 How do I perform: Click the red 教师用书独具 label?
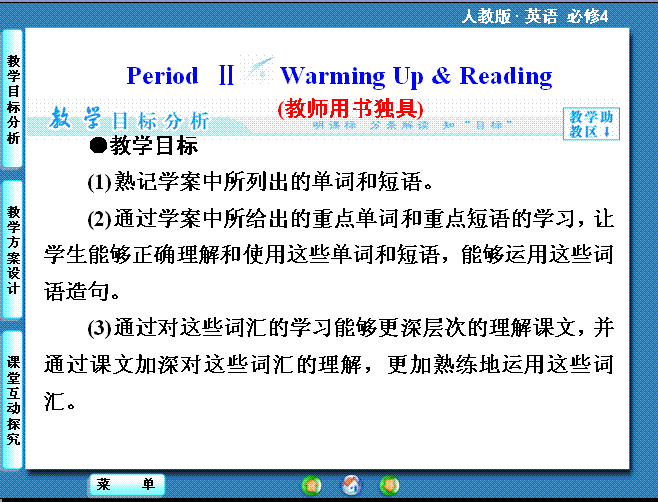pyautogui.click(x=351, y=108)
